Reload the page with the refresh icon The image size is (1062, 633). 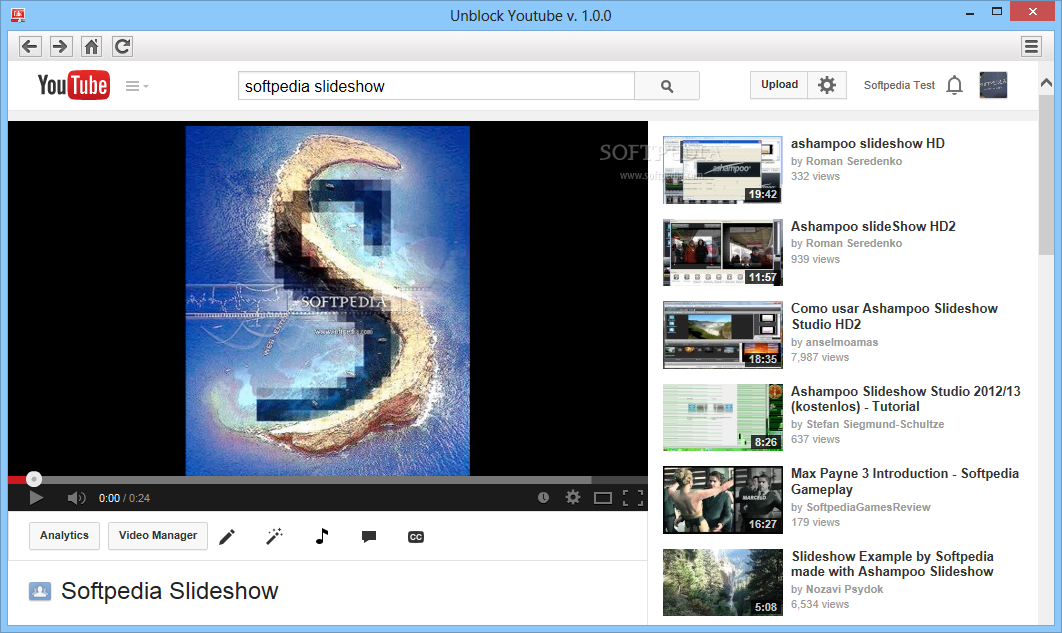(x=122, y=47)
